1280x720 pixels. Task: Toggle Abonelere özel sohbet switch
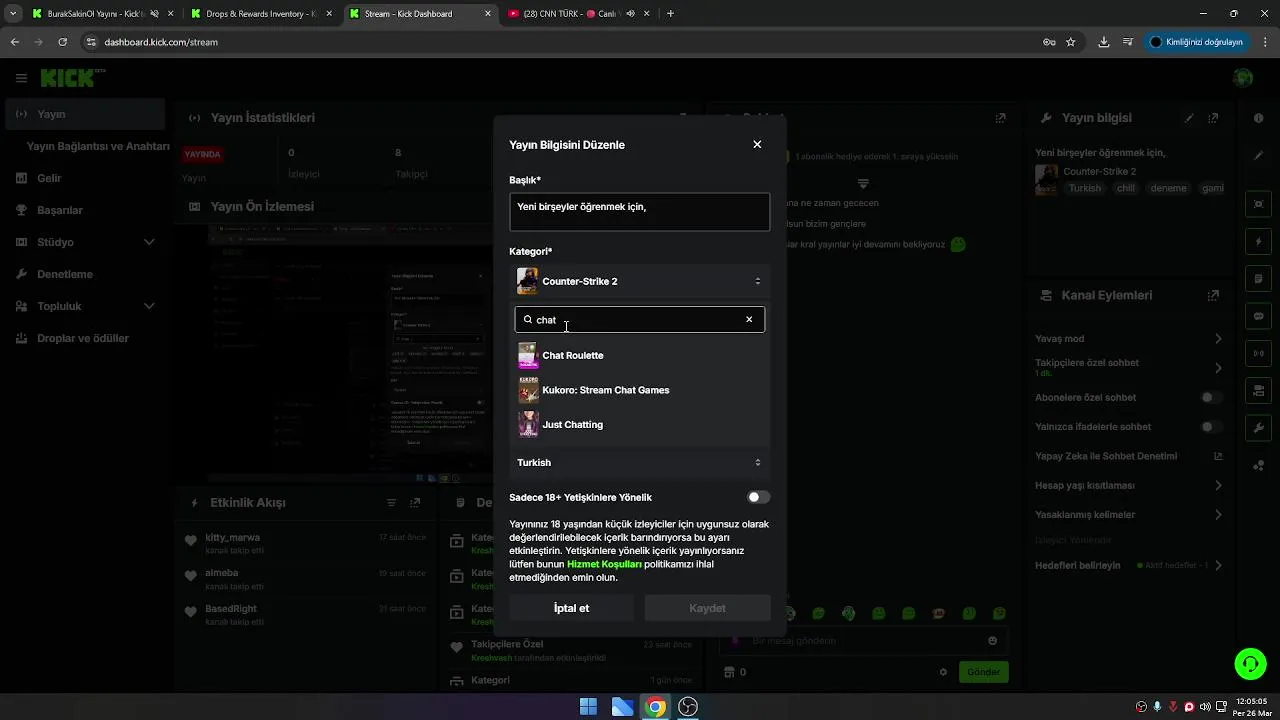point(1211,397)
